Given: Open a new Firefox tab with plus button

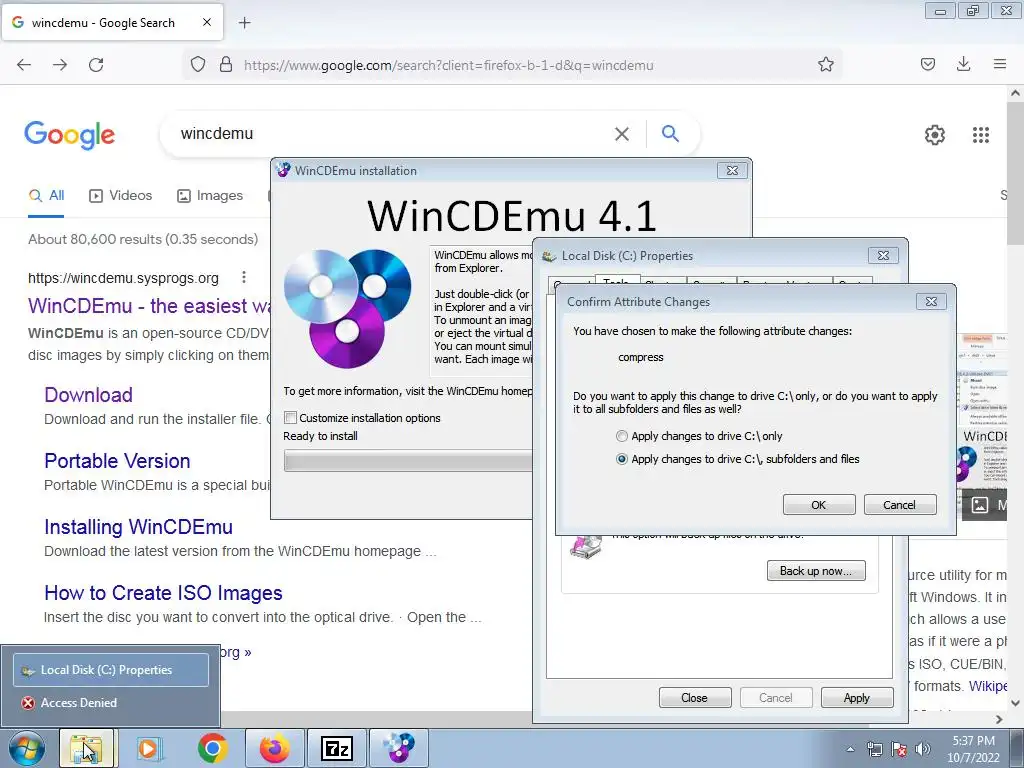Looking at the screenshot, I should [244, 23].
